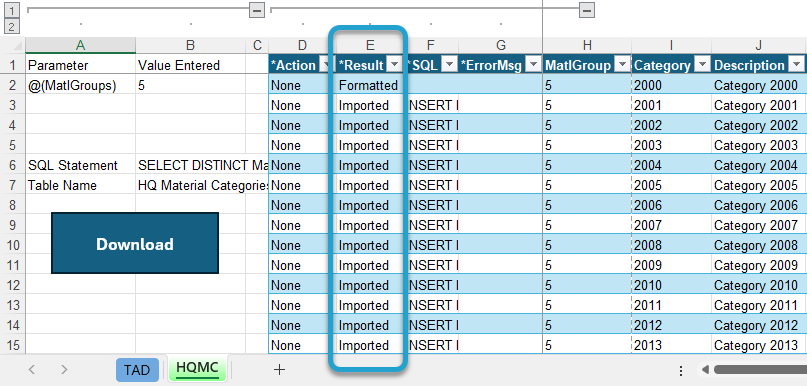
Task: Click MatlGroup '5' cell in row 7
Action: pyautogui.click(x=587, y=185)
